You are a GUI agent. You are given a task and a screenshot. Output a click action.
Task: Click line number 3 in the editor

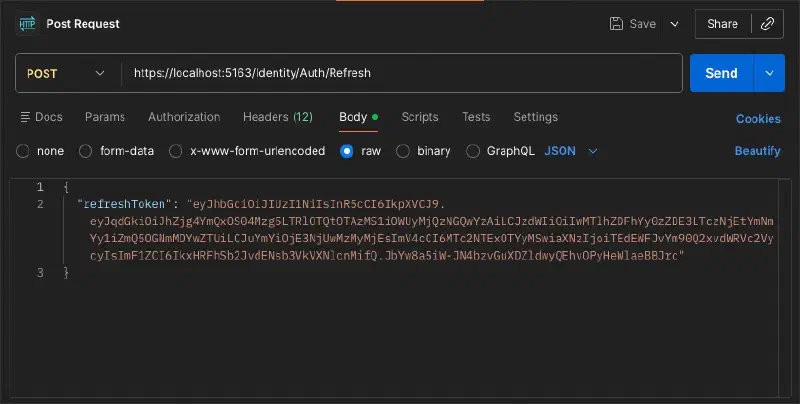click(40, 273)
